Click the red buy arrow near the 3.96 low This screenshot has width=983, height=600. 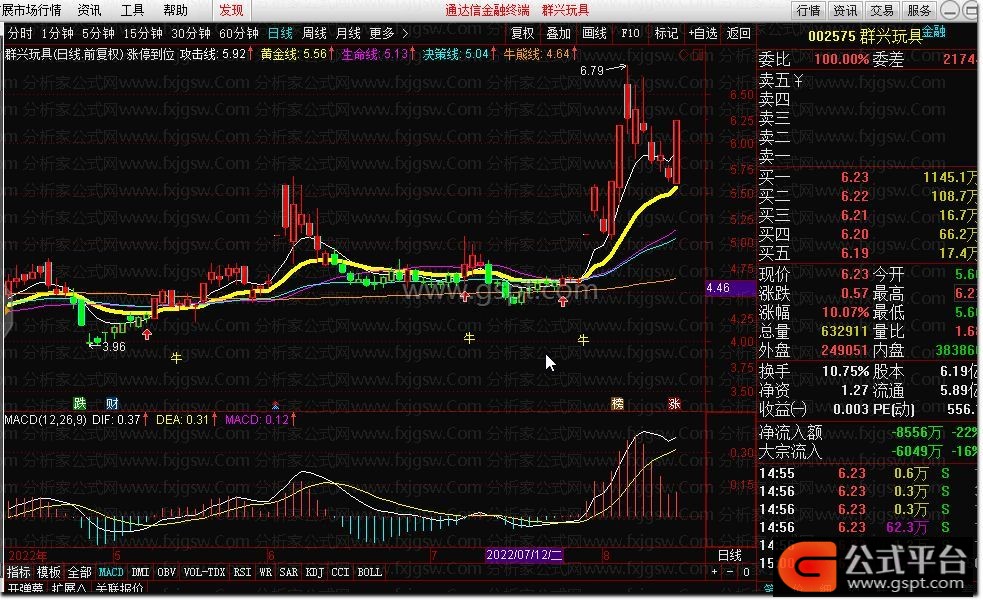tap(147, 335)
